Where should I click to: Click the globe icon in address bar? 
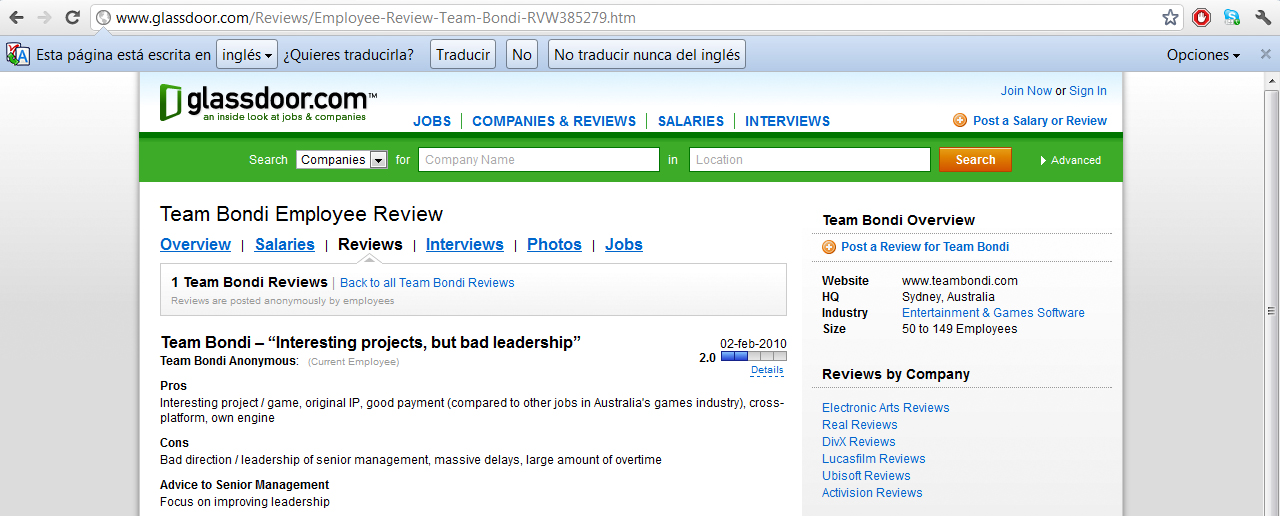pyautogui.click(x=103, y=18)
